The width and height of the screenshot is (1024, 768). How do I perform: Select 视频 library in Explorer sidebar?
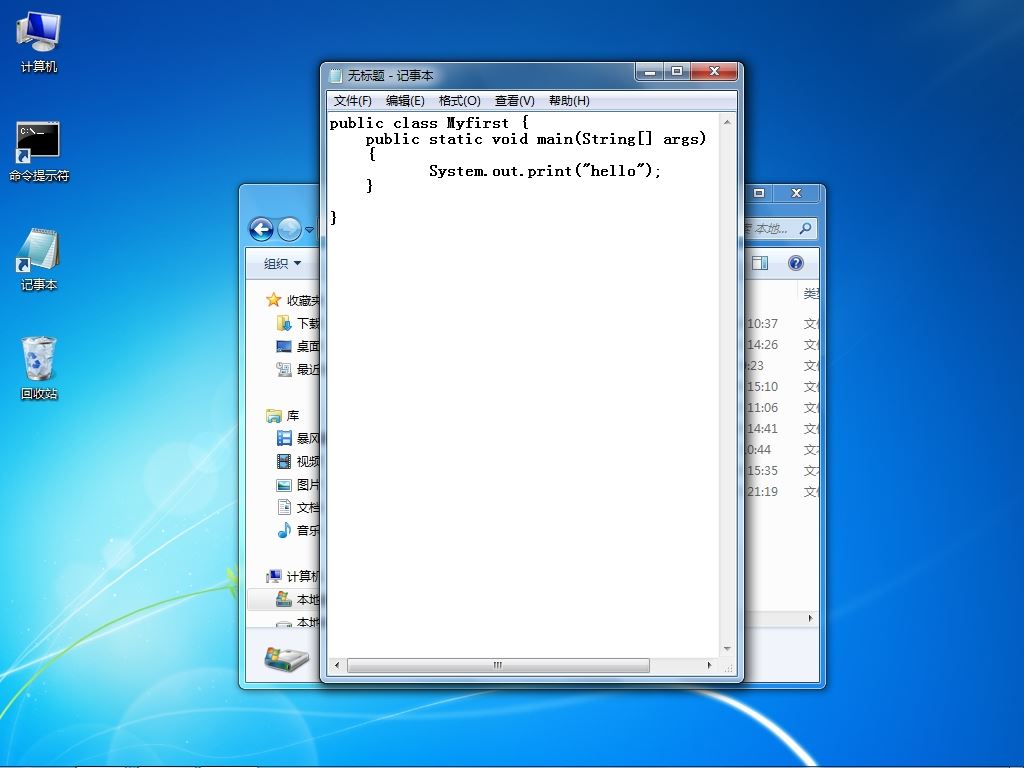tap(298, 462)
